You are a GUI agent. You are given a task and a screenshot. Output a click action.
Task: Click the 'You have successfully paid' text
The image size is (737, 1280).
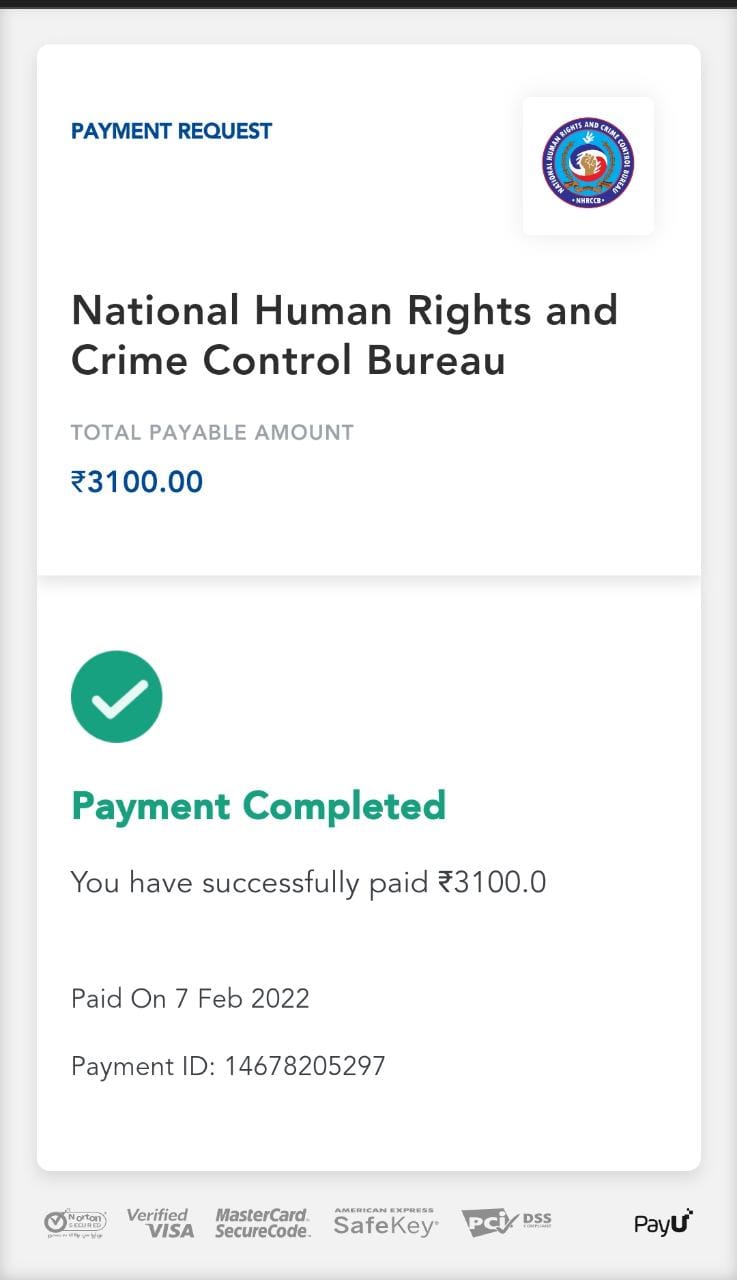pyautogui.click(x=250, y=883)
